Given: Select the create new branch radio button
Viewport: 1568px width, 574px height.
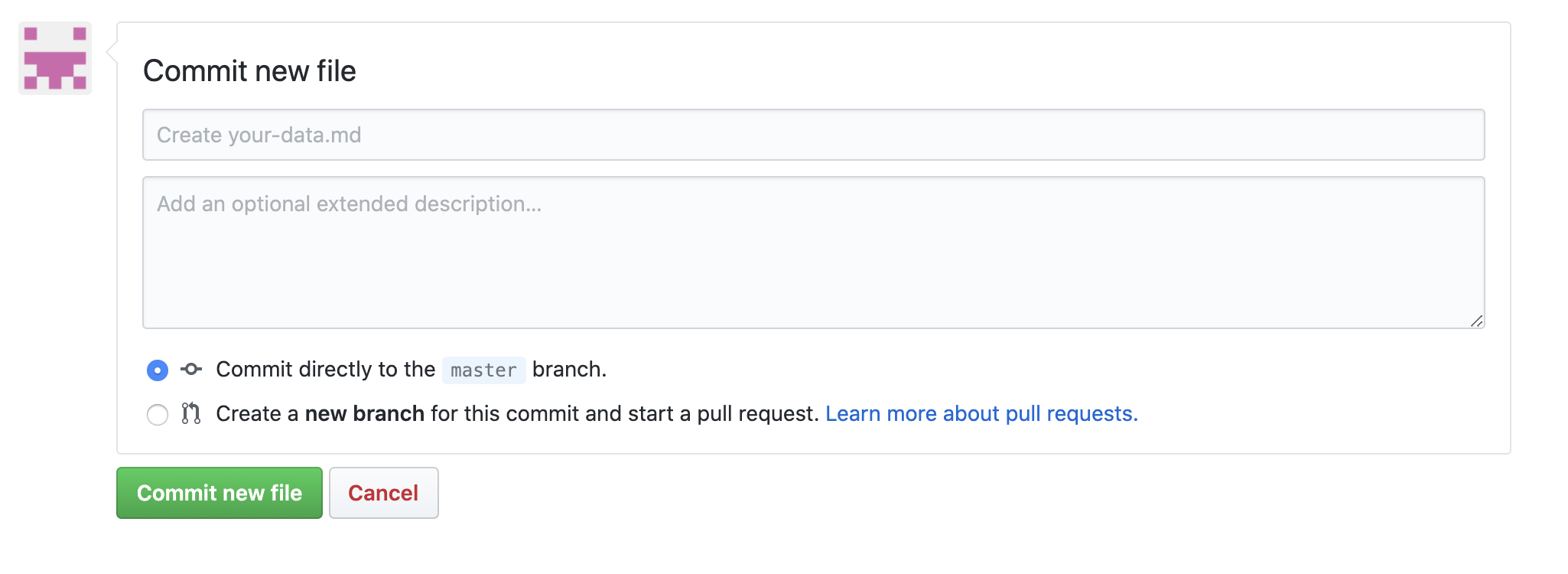Looking at the screenshot, I should click(x=158, y=415).
